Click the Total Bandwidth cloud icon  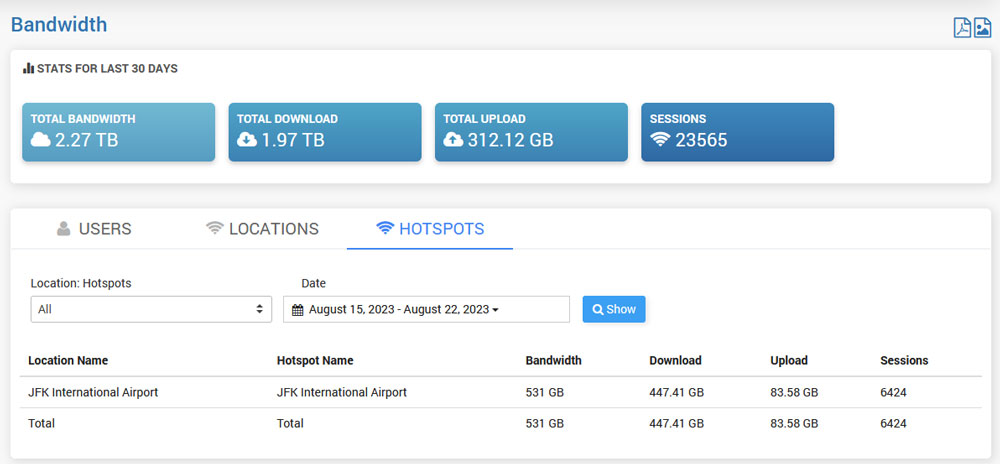coord(40,140)
